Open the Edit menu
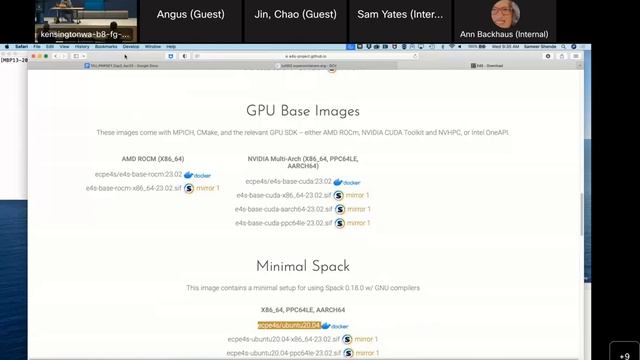 [x=50, y=47]
